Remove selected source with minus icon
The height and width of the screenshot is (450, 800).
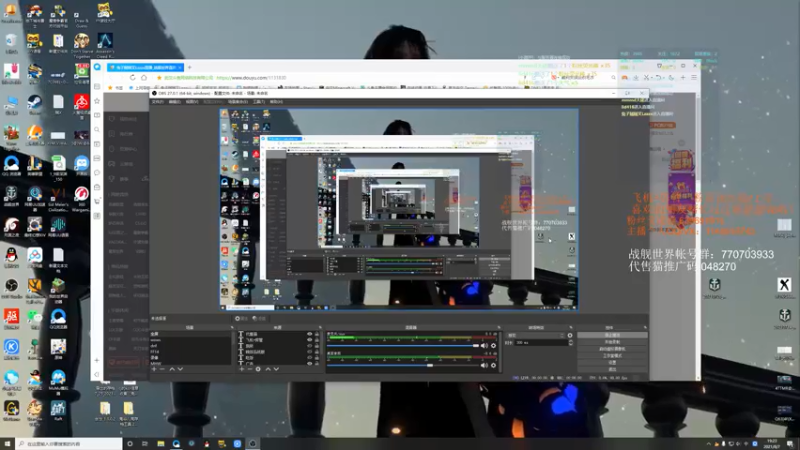pyautogui.click(x=249, y=369)
